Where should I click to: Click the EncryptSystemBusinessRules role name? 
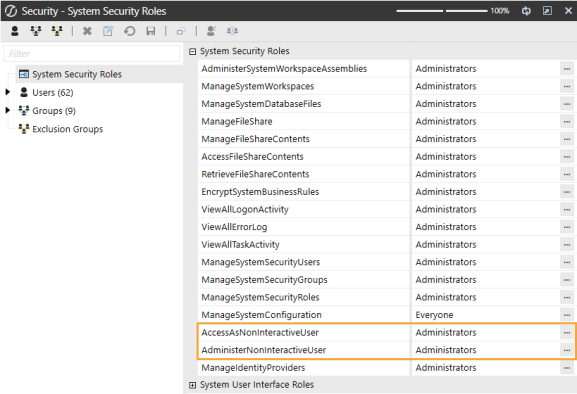click(x=260, y=192)
